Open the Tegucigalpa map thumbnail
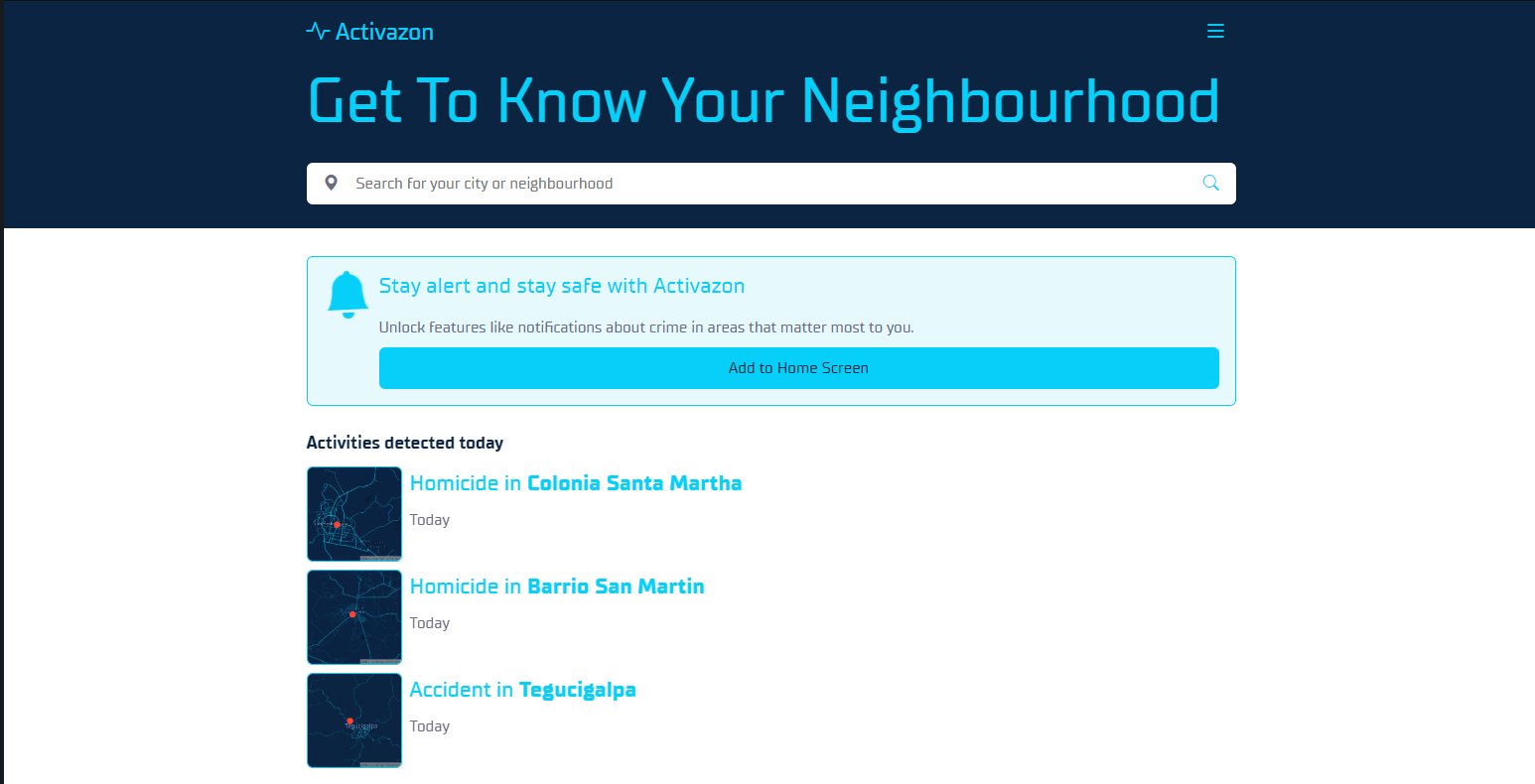The image size is (1535, 784). (x=354, y=720)
